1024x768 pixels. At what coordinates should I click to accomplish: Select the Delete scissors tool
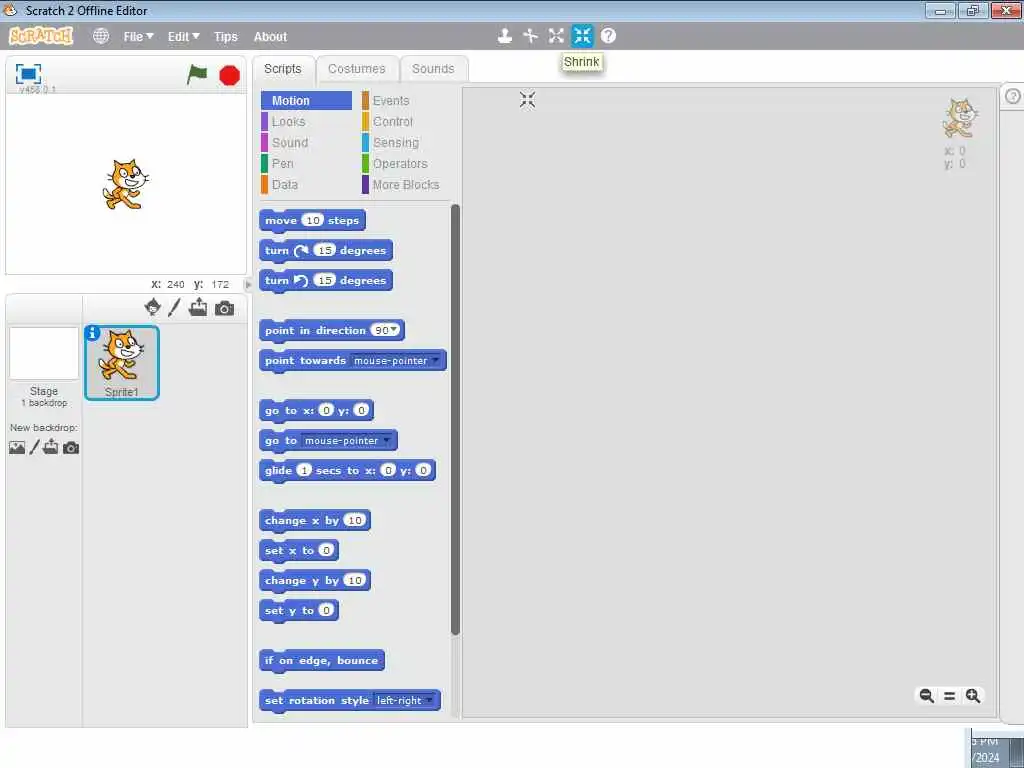coord(530,36)
